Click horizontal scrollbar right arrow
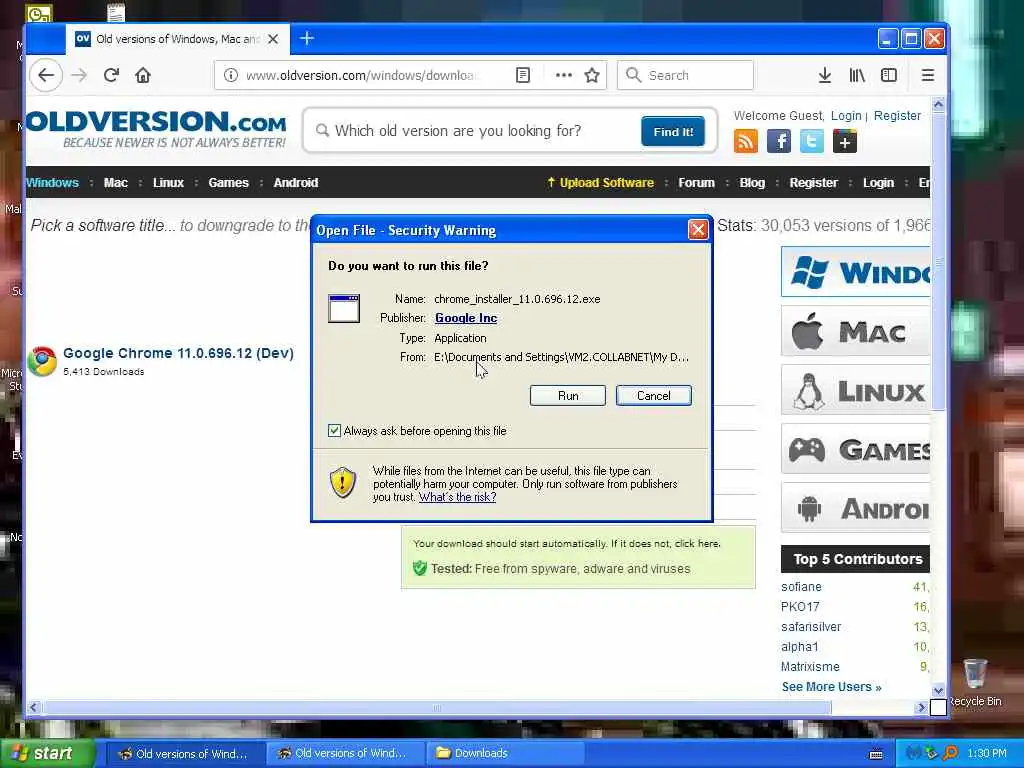 (921, 707)
